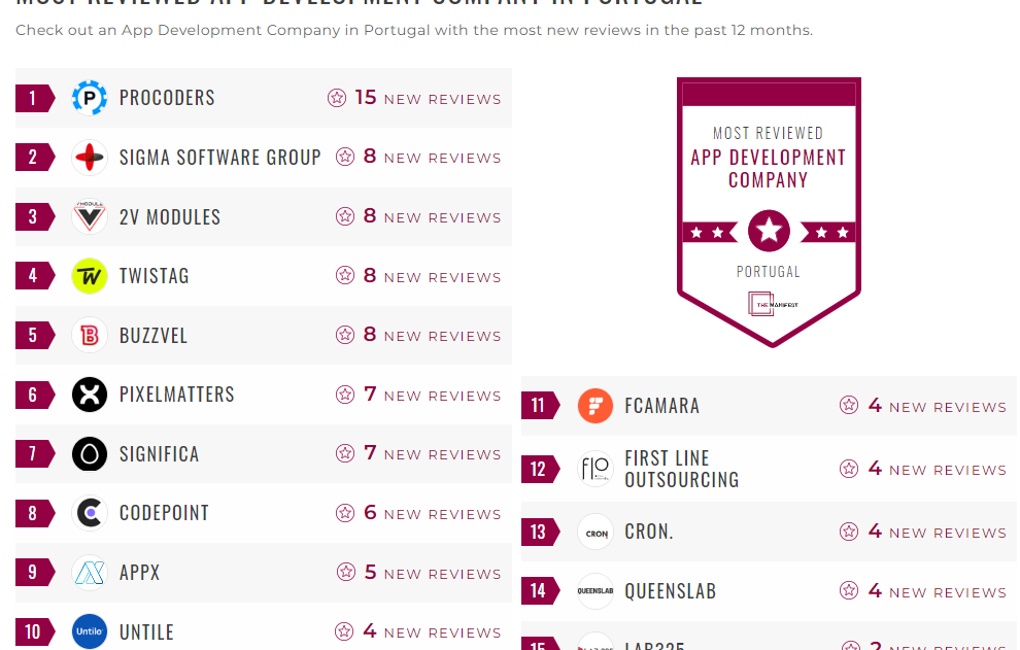Click the ProCoders logo icon
Viewport: 1020px width, 650px height.
point(90,98)
